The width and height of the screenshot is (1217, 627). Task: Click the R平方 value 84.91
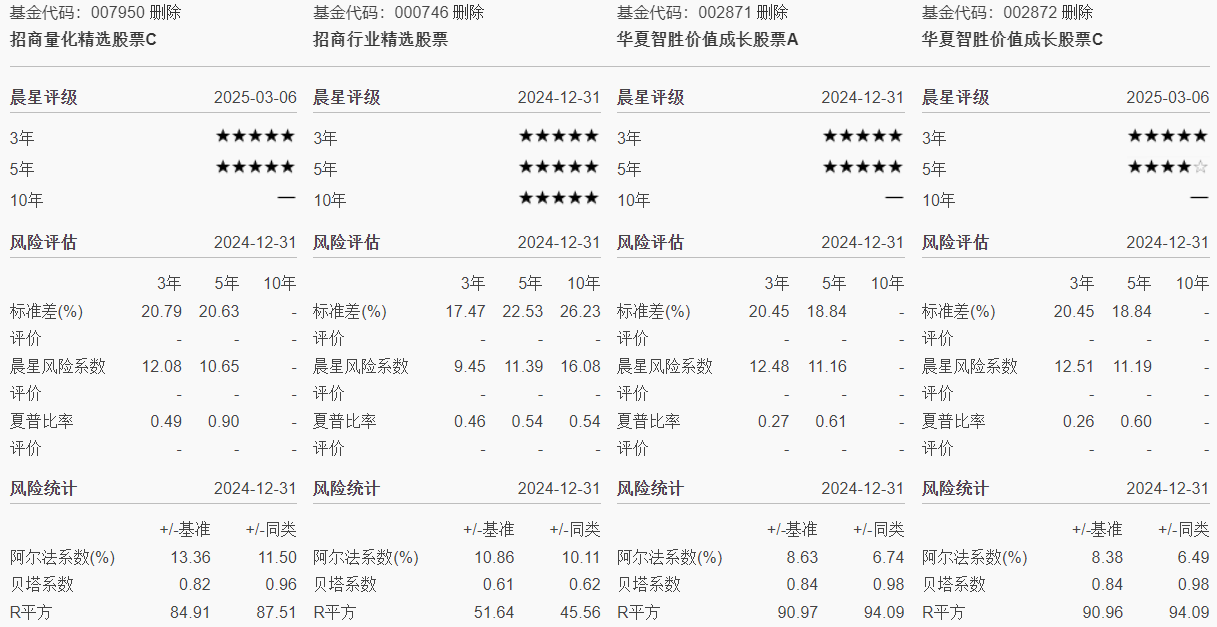(x=190, y=612)
